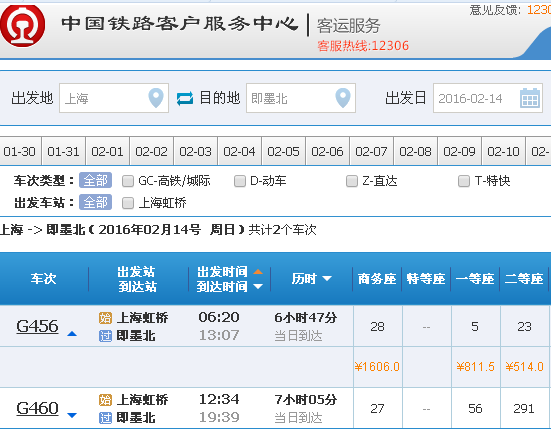The image size is (551, 431).
Task: Click the 目的地 input field with 即墨北
Action: point(301,98)
